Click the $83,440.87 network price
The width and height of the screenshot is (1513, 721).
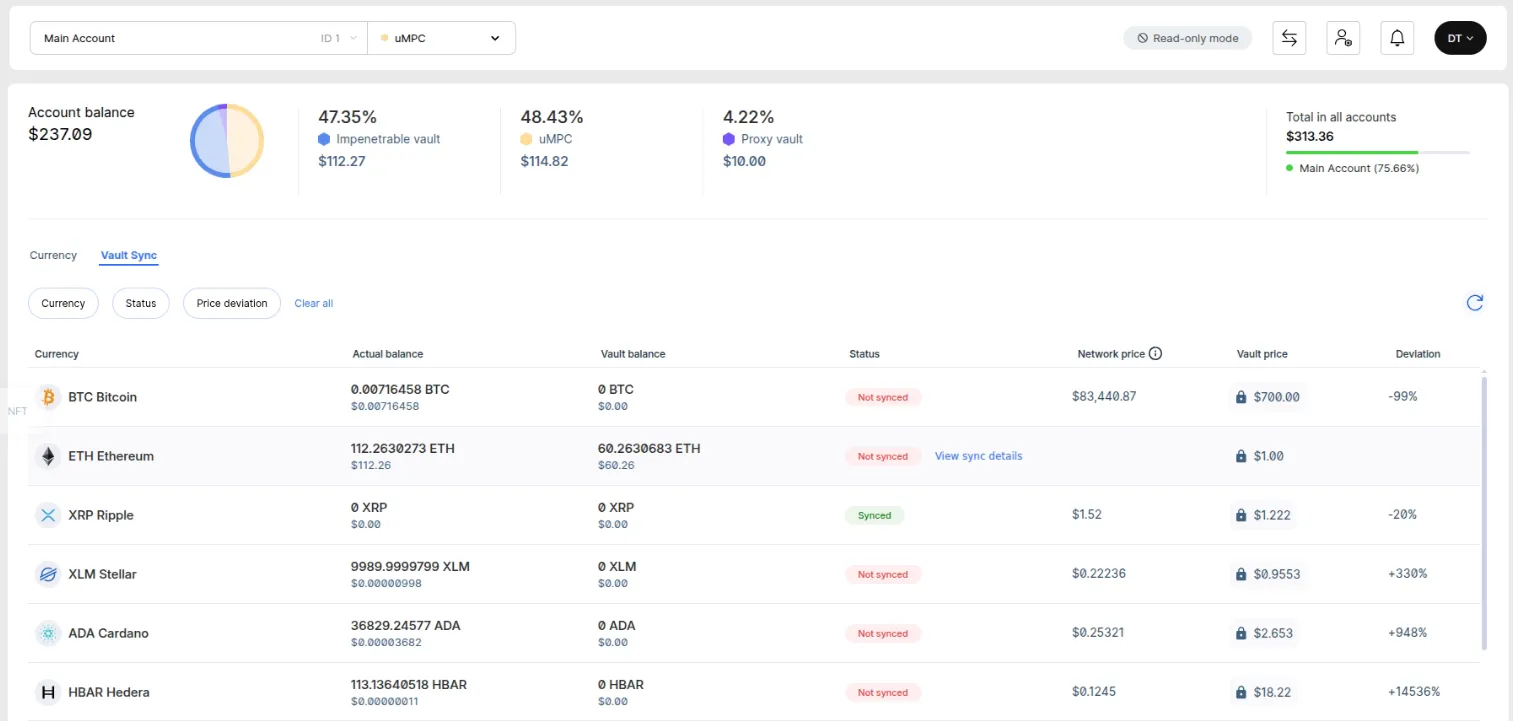pos(1104,396)
